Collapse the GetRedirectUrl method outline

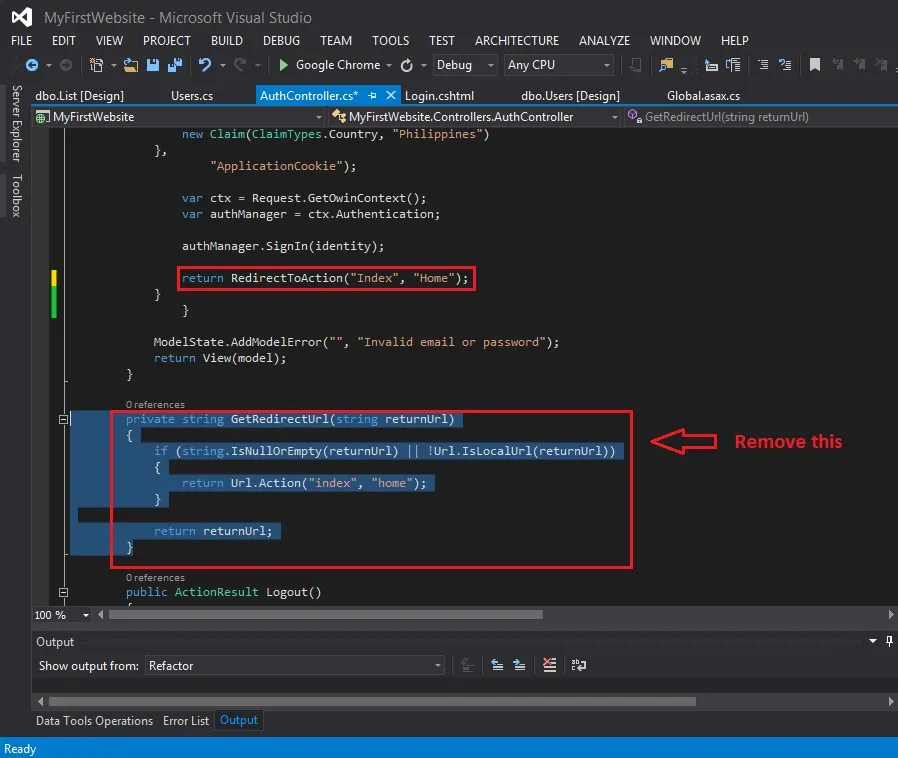[64, 419]
